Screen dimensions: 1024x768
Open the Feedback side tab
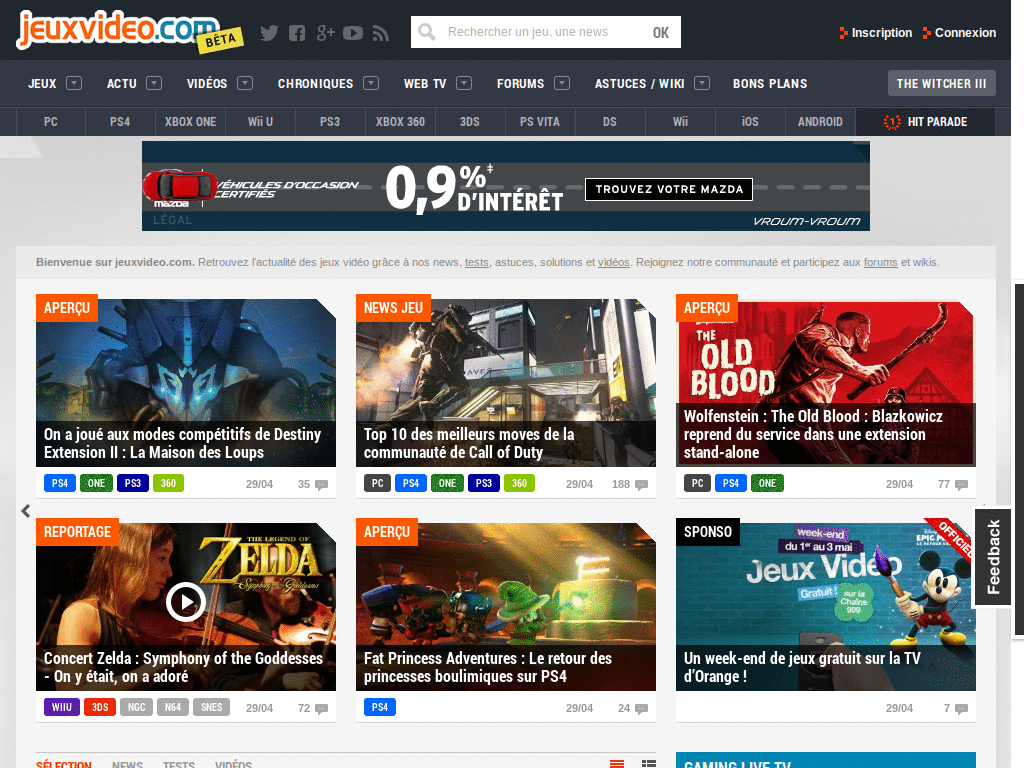(x=993, y=556)
